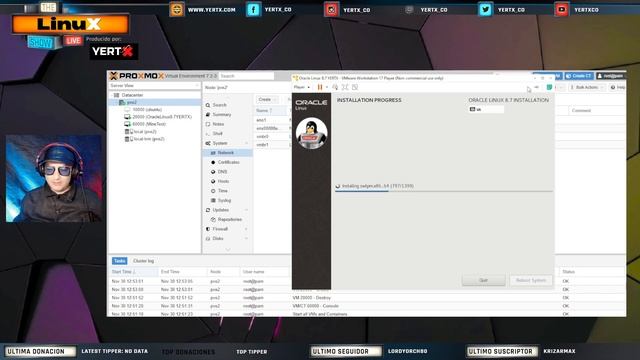The width and height of the screenshot is (640, 360).
Task: Pause the VM in VMware Player
Action: pyautogui.click(x=320, y=87)
